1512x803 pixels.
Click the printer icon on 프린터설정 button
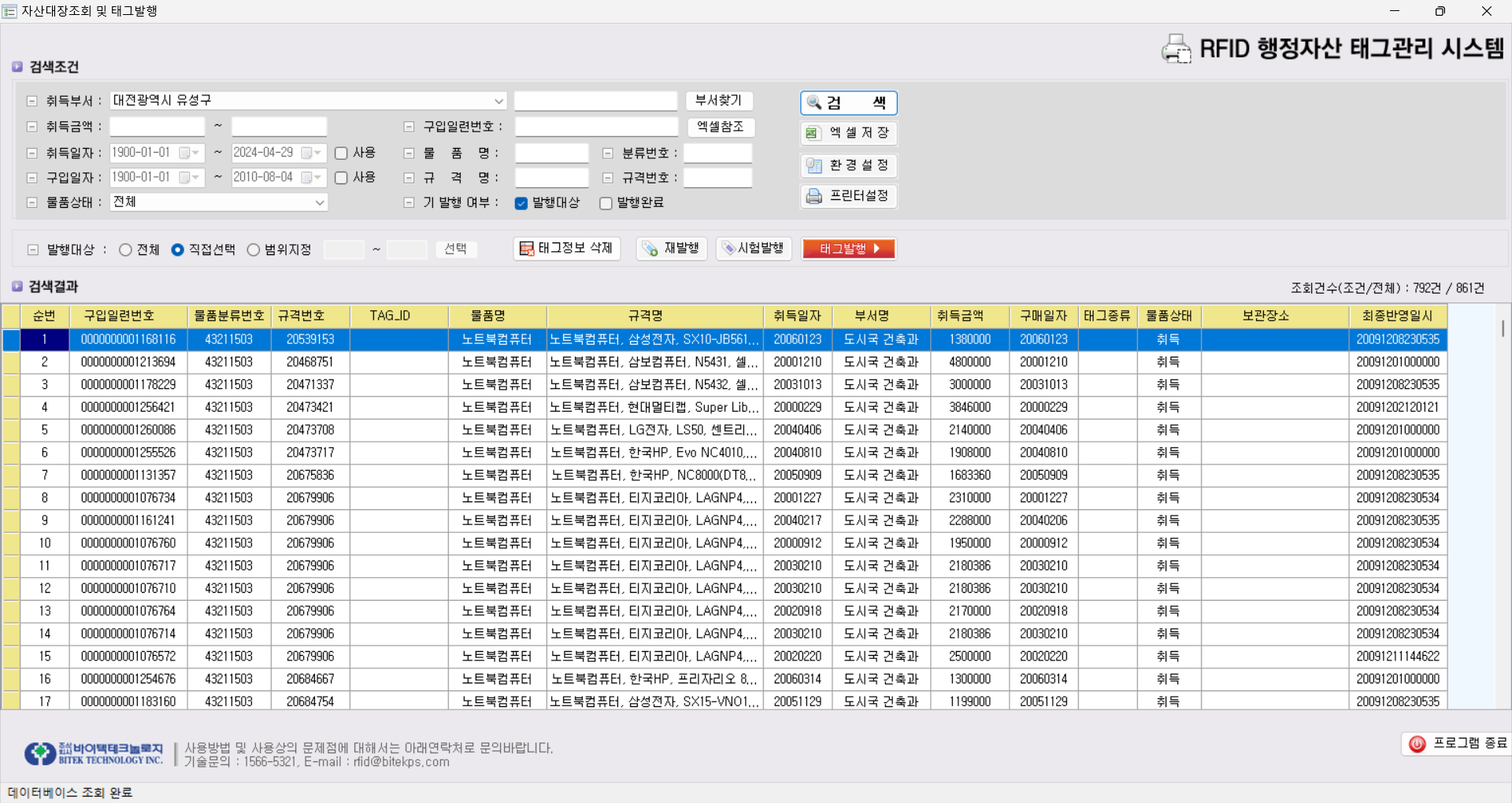813,195
